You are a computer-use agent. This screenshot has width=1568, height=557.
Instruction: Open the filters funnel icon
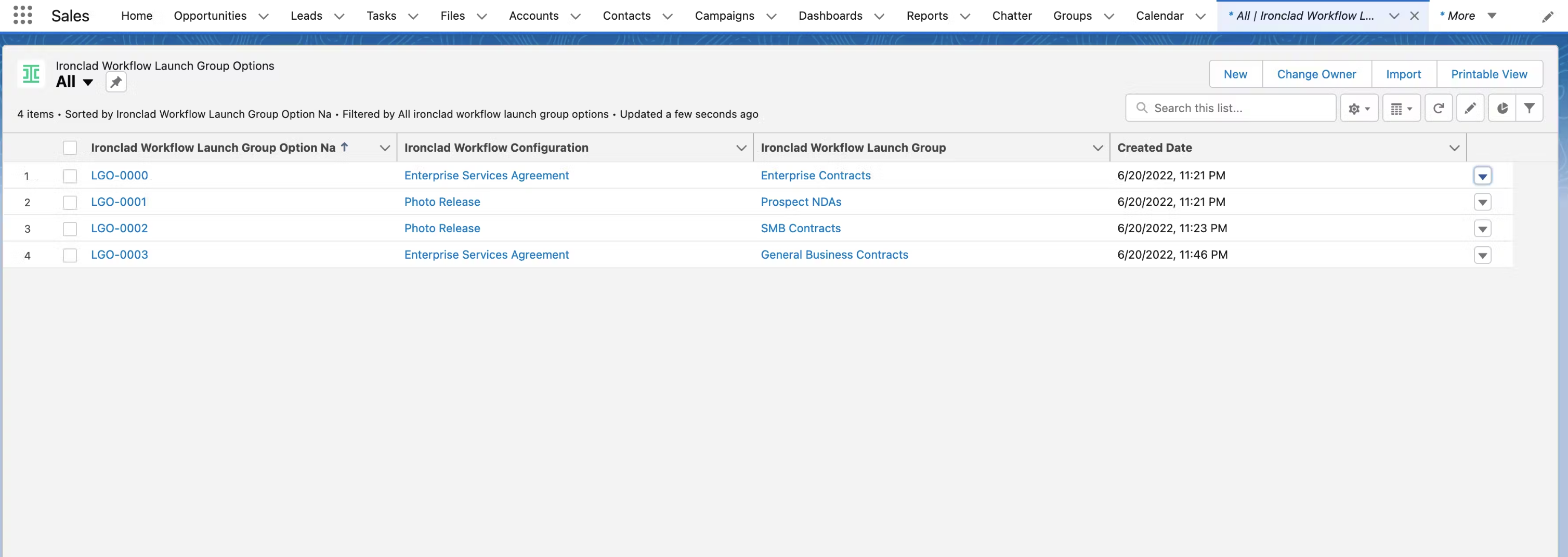[x=1529, y=108]
